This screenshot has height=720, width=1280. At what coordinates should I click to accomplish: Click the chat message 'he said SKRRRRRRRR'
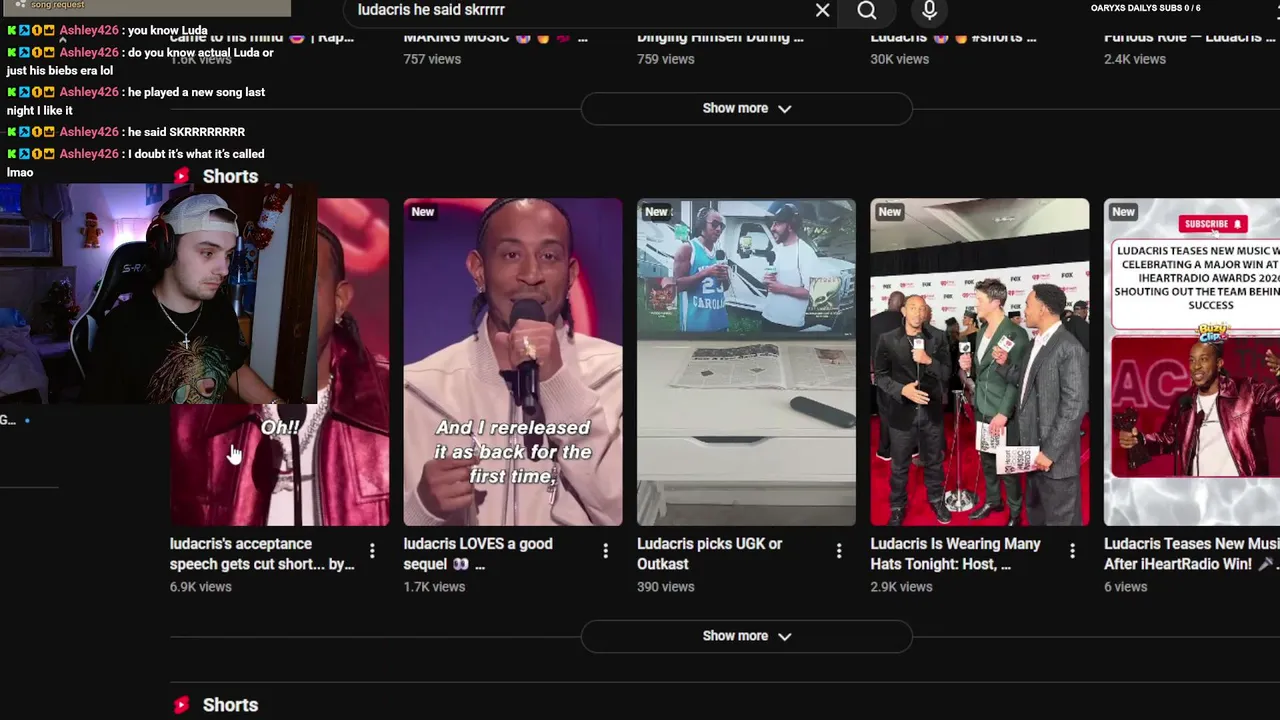[x=186, y=132]
